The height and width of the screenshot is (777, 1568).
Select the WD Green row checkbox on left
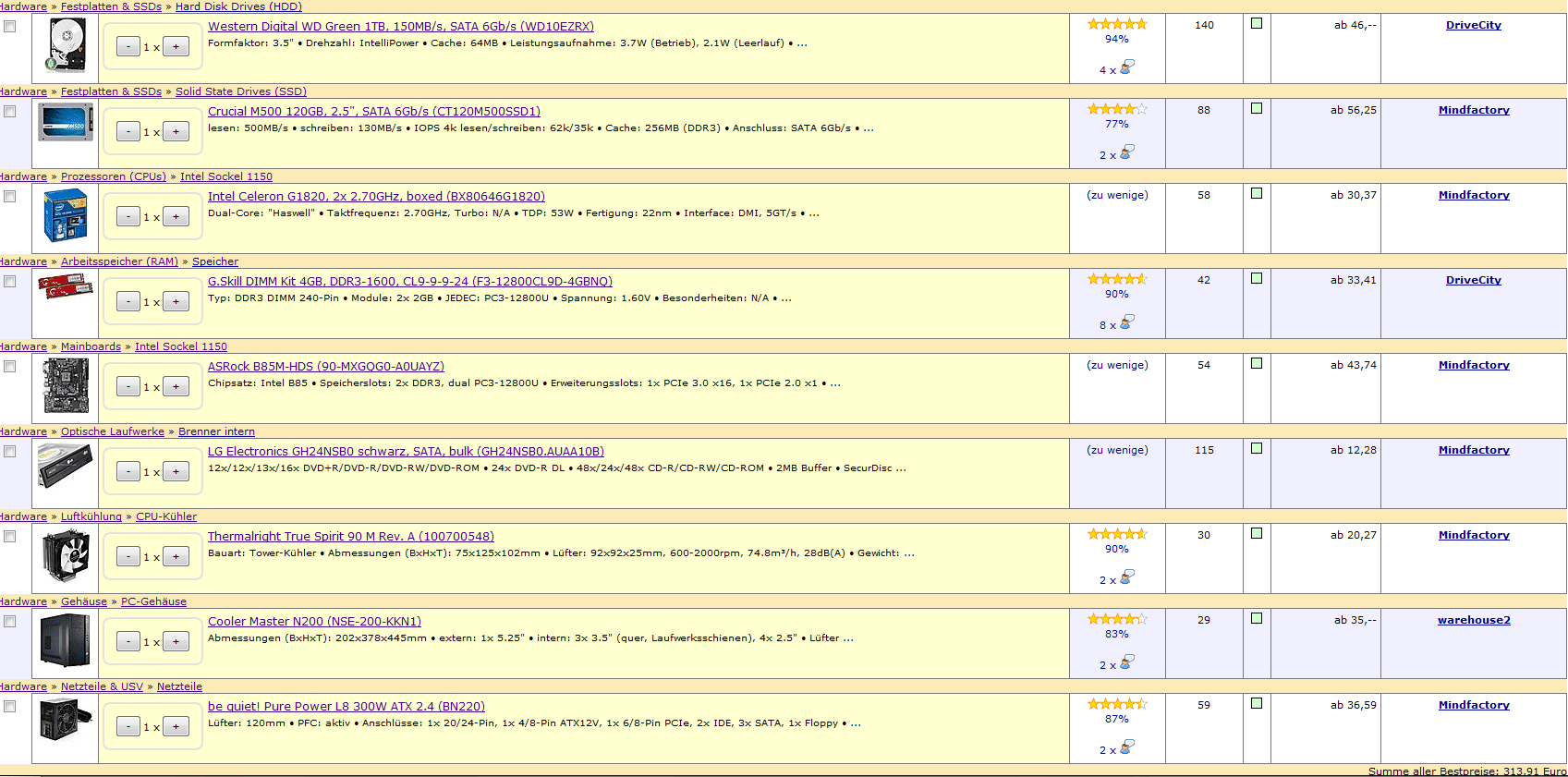10,27
